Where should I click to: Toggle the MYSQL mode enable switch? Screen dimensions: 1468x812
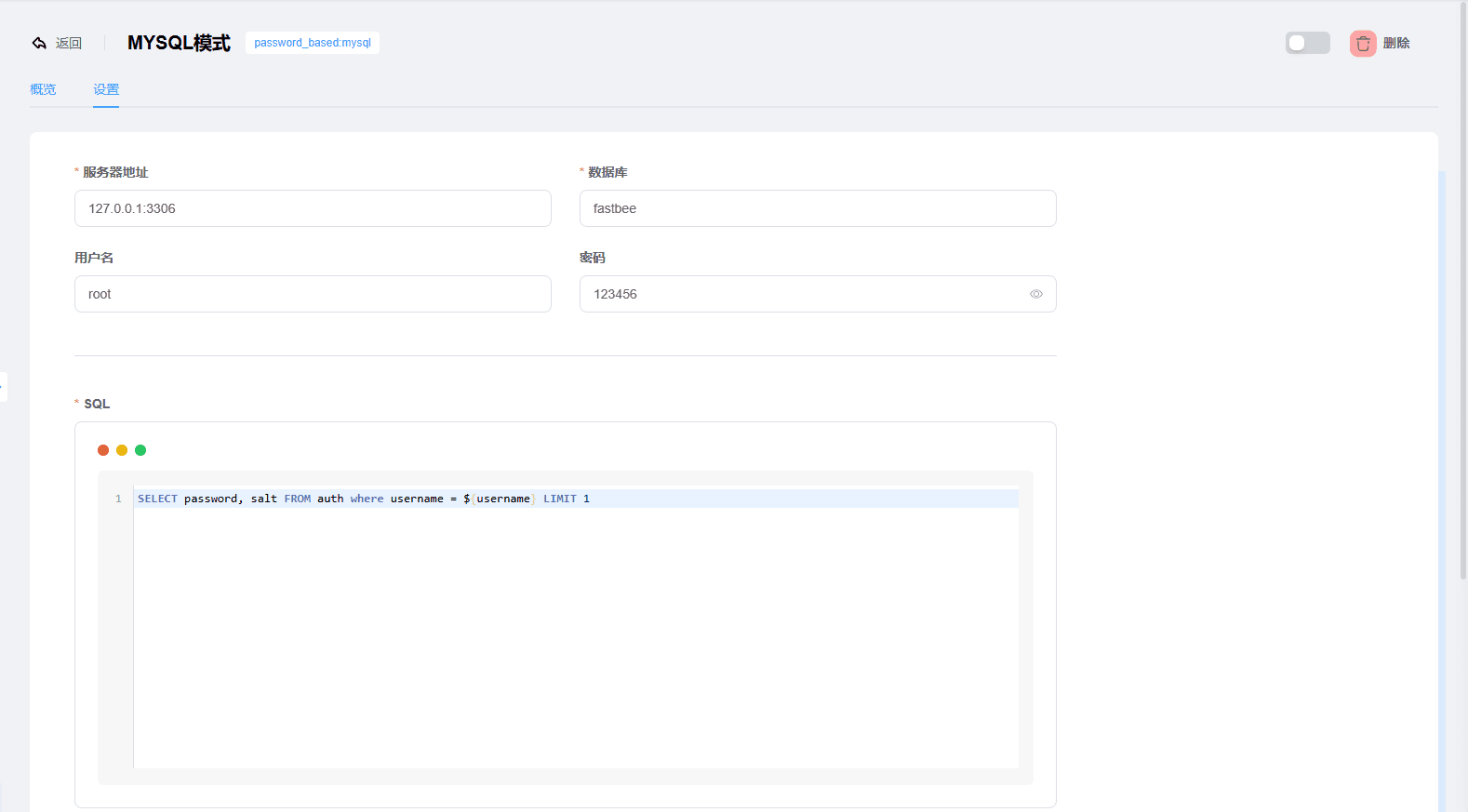[x=1307, y=43]
